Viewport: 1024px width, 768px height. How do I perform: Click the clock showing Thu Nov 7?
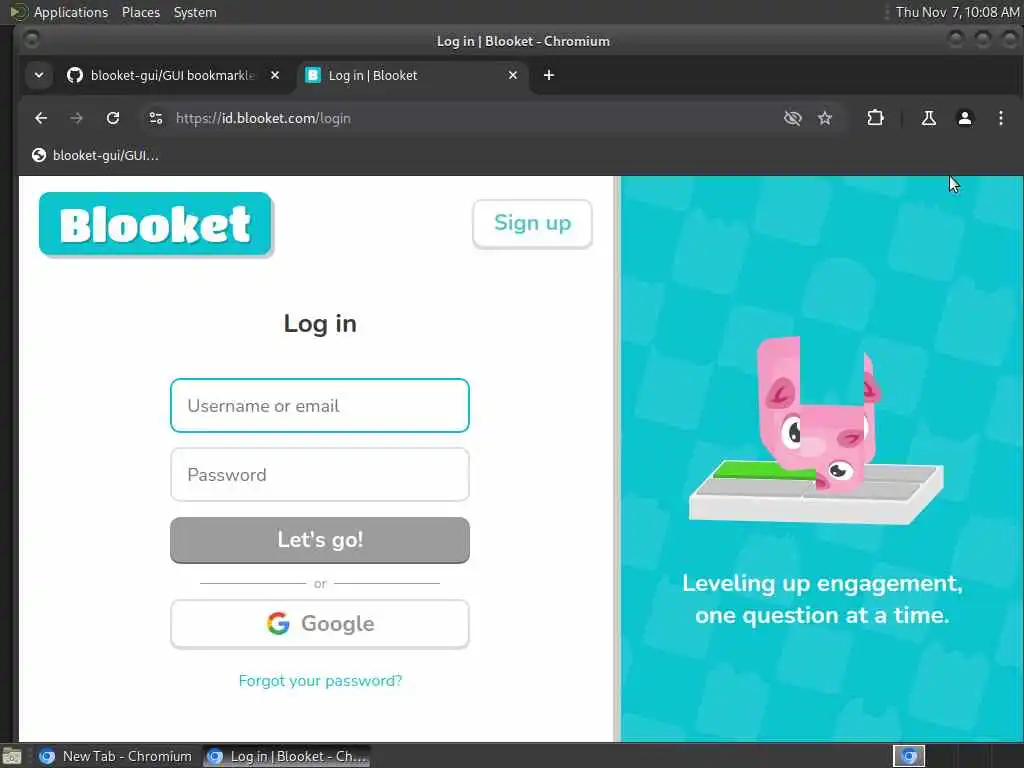click(x=957, y=12)
